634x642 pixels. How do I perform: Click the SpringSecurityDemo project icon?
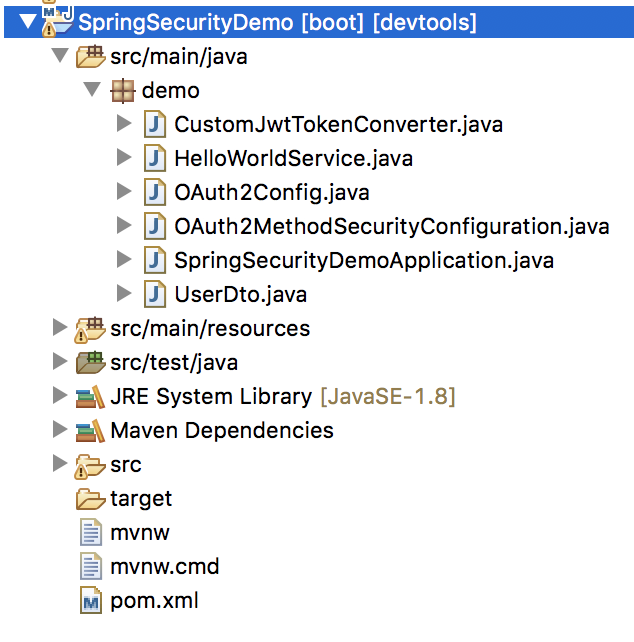coord(57,21)
